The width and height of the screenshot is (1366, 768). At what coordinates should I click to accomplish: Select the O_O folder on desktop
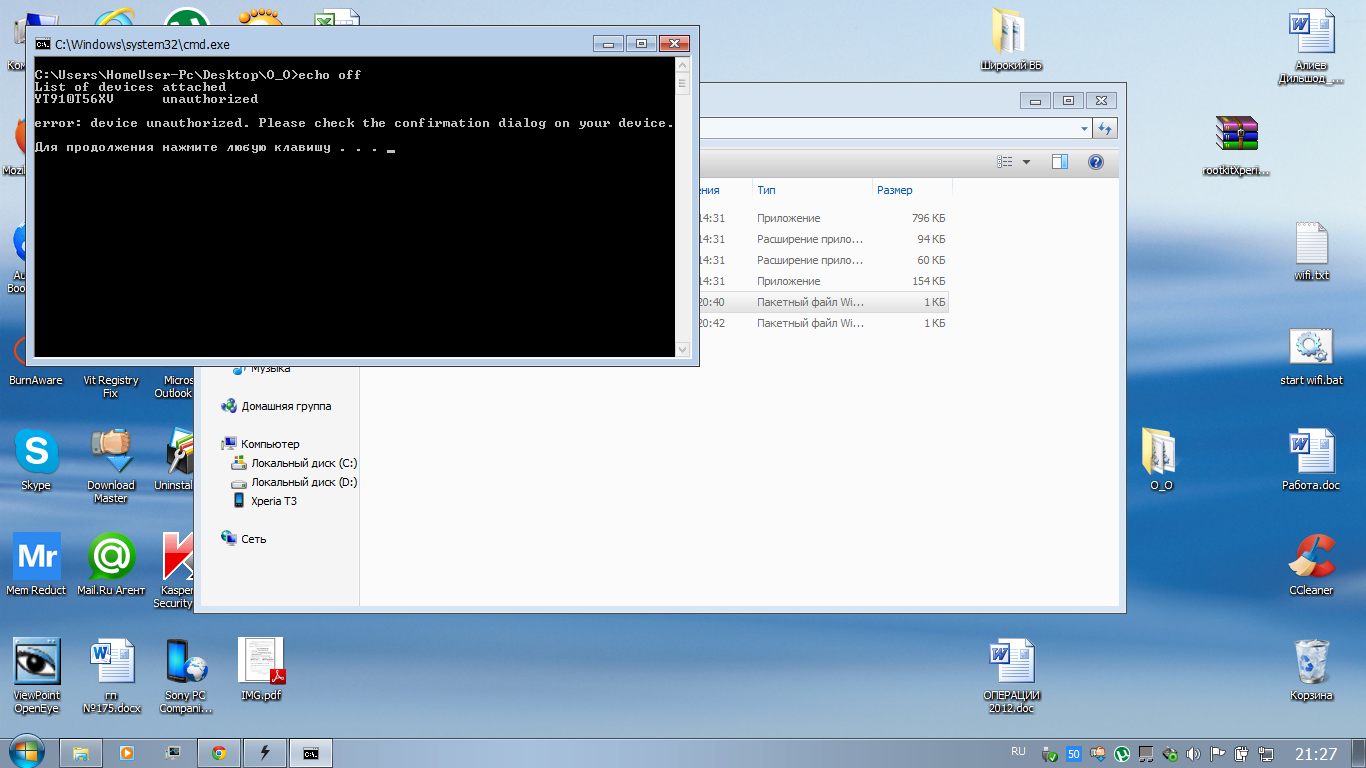[1160, 453]
